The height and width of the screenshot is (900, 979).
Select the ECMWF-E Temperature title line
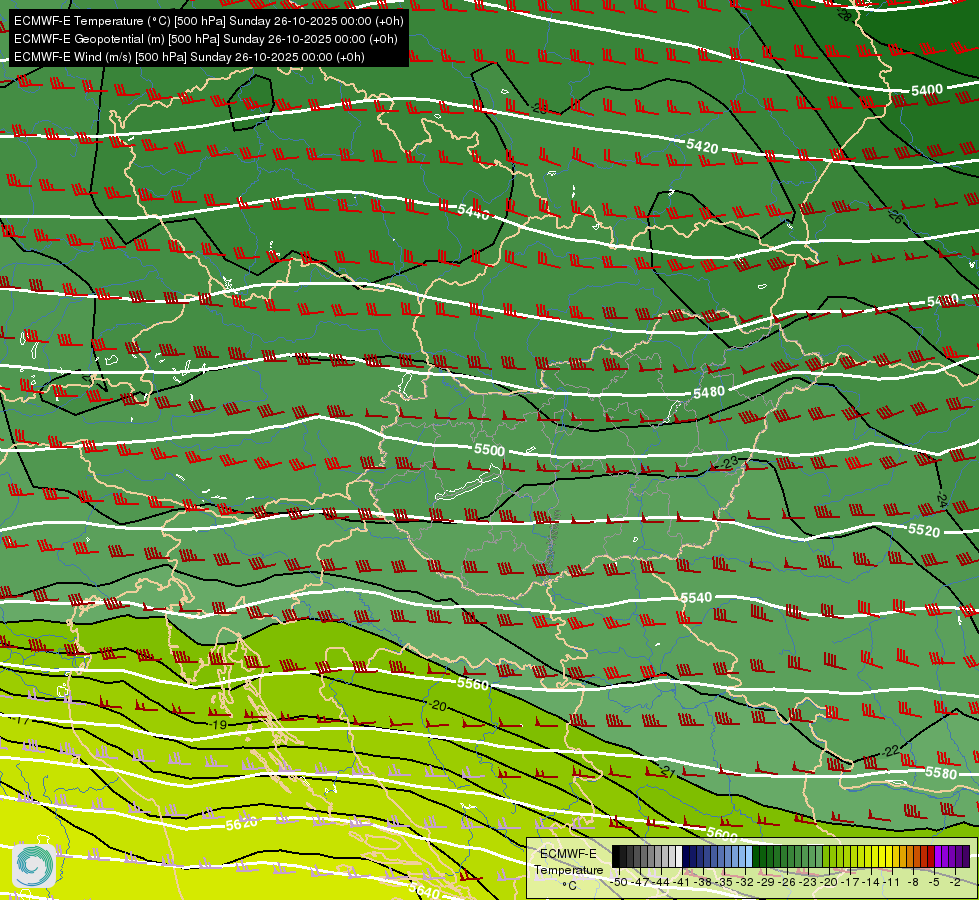tap(209, 21)
